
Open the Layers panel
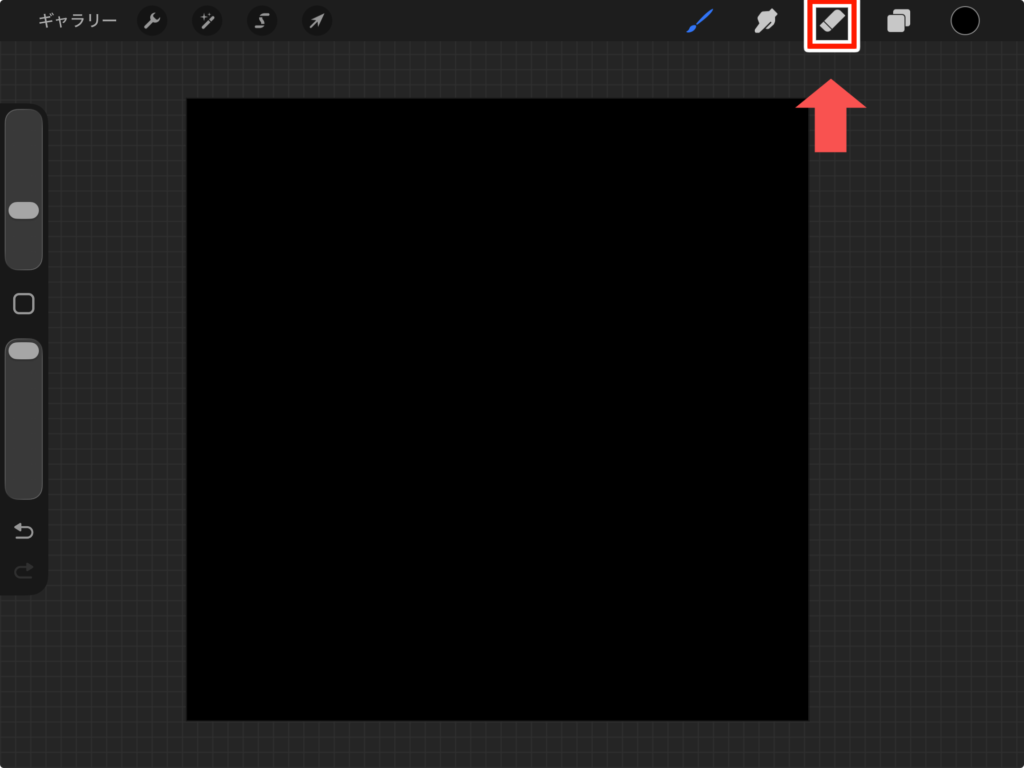tap(898, 21)
